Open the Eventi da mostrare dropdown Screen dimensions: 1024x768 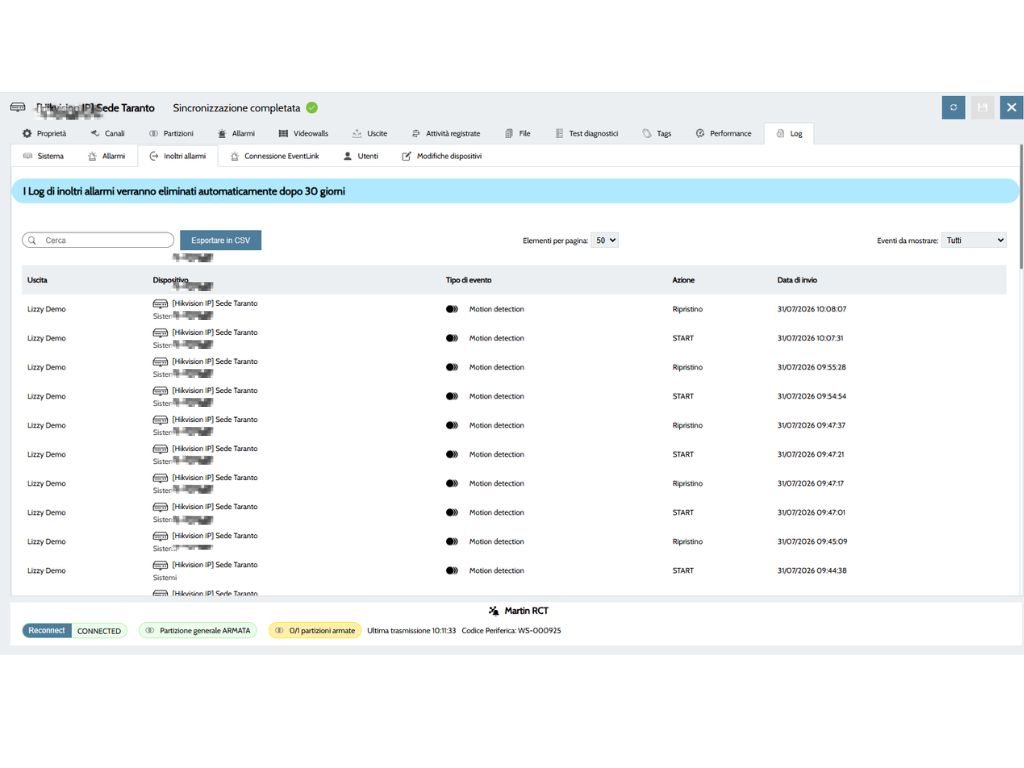pyautogui.click(x=973, y=240)
